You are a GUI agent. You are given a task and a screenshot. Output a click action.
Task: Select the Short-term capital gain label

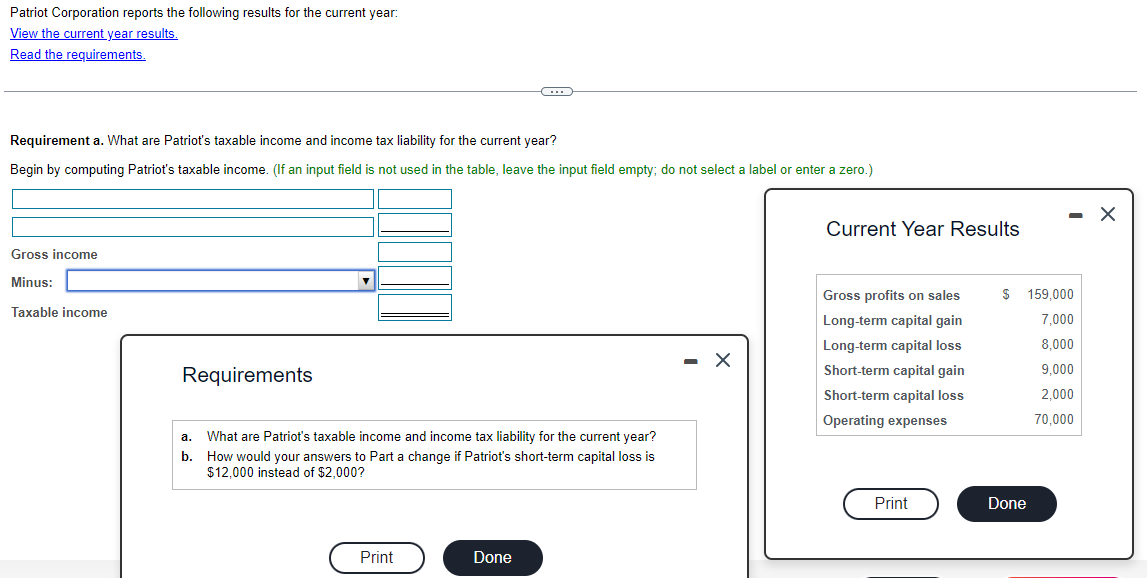[894, 370]
